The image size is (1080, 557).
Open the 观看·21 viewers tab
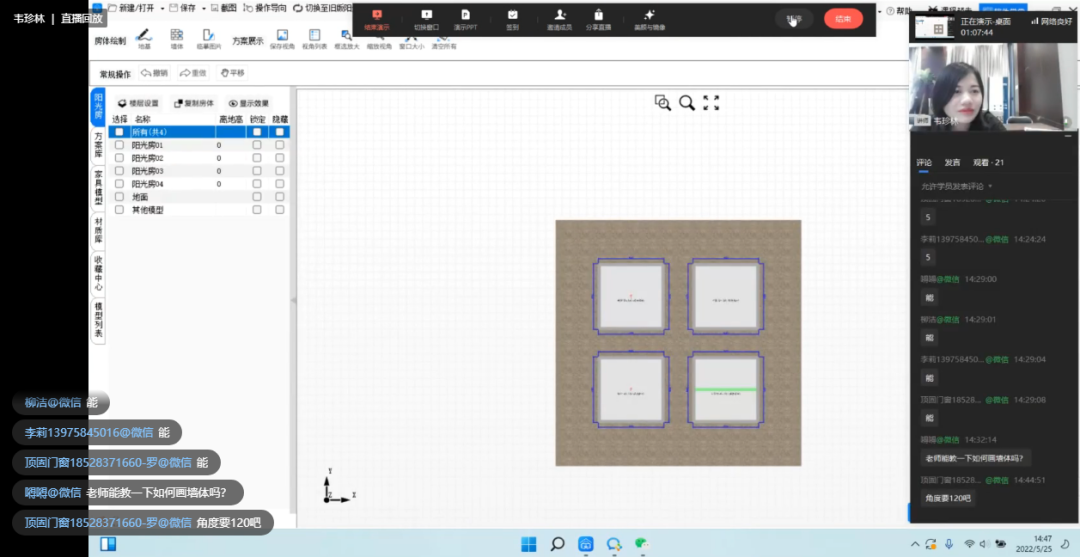988,162
